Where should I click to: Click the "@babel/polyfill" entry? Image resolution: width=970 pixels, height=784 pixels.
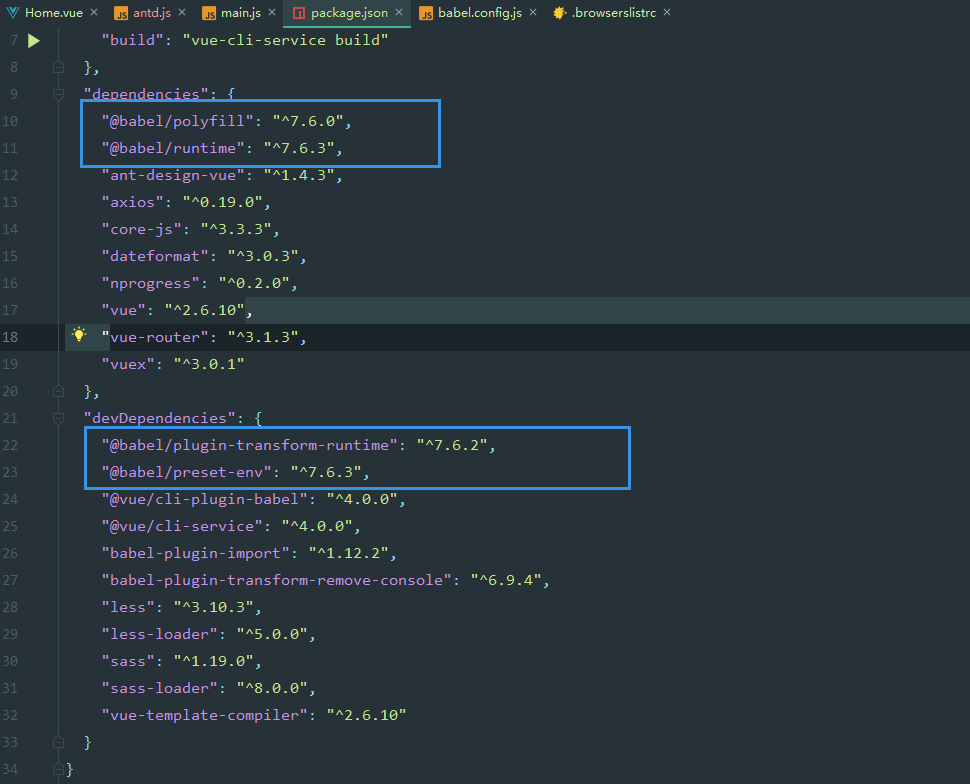pos(178,121)
